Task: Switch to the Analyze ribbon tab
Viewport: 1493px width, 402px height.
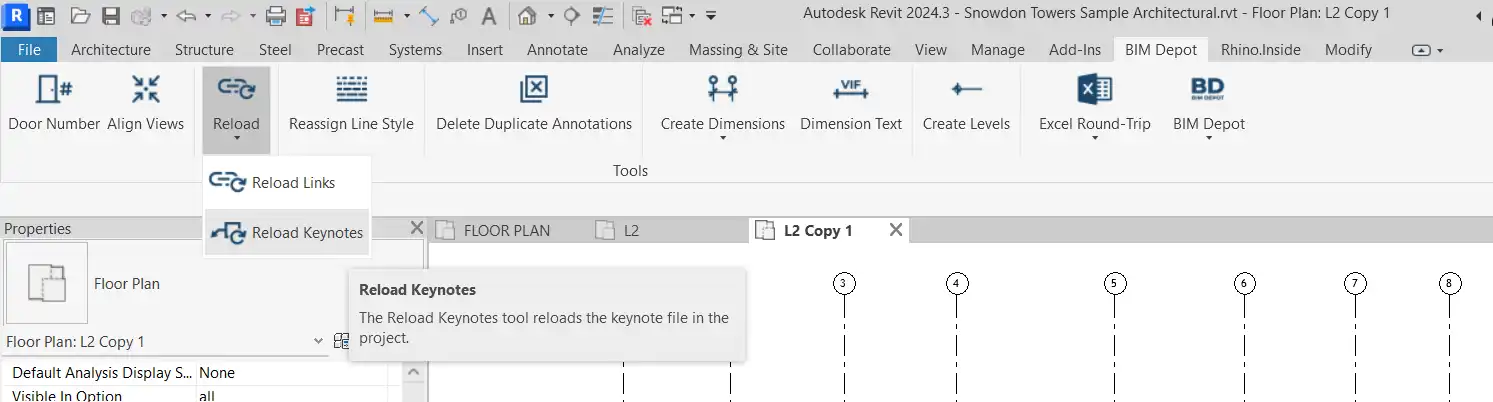Action: point(639,49)
